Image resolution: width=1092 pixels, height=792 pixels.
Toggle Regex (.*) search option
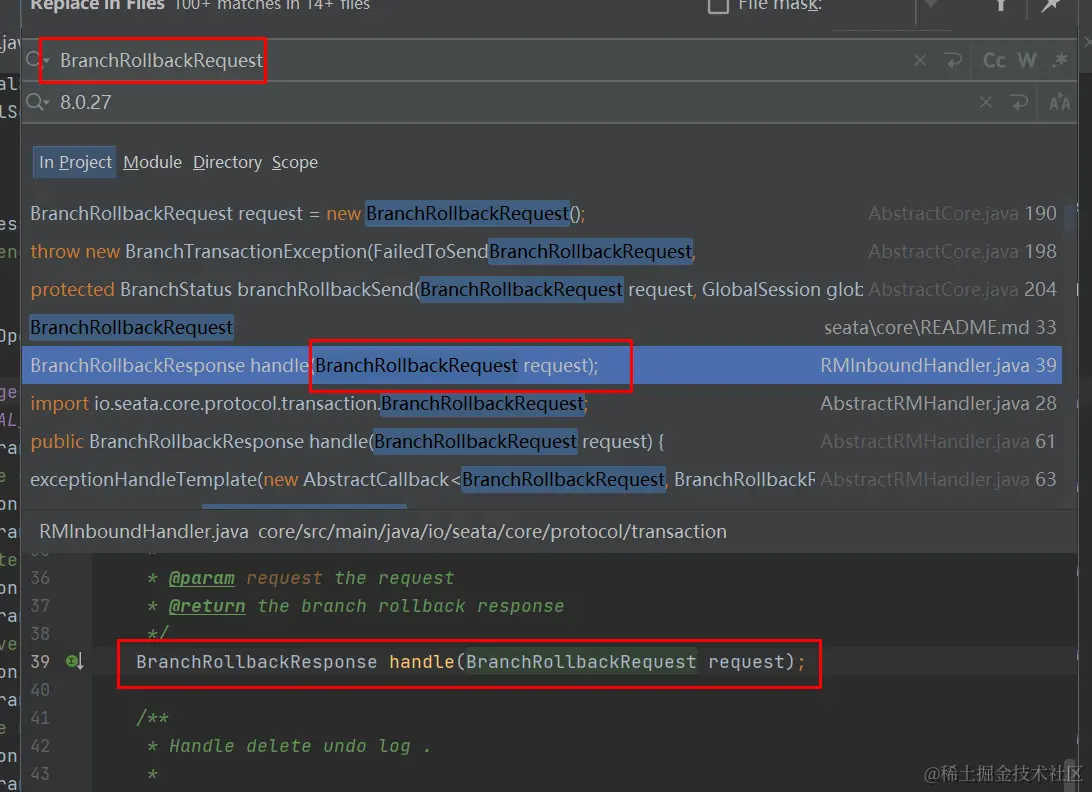coord(1060,61)
